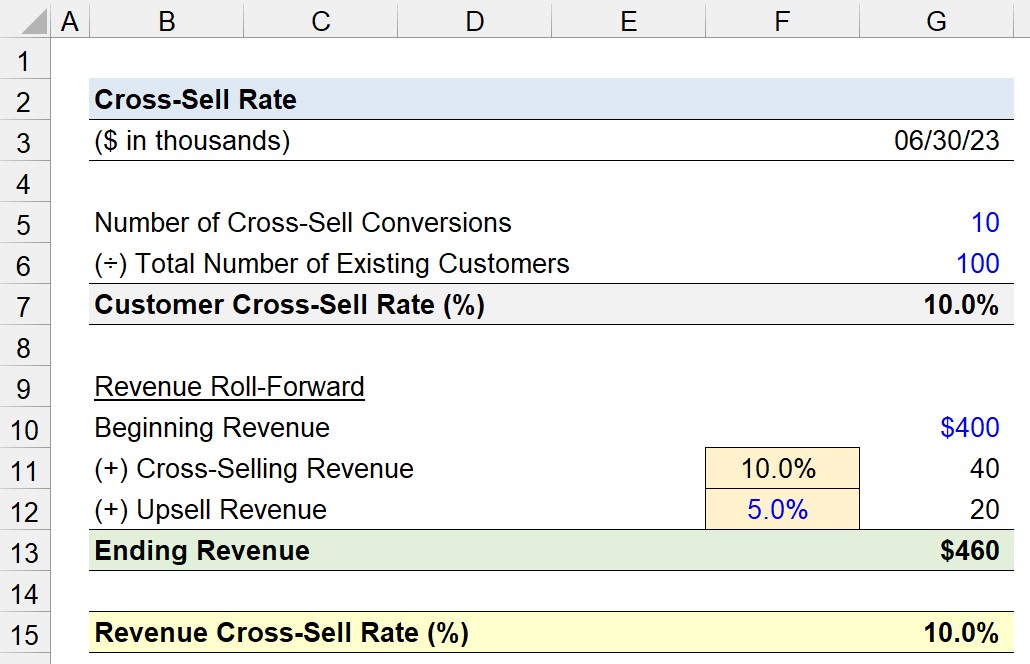Select the shaded 5.0% Upsell Revenue input
The width and height of the screenshot is (1030, 664).
(x=781, y=510)
